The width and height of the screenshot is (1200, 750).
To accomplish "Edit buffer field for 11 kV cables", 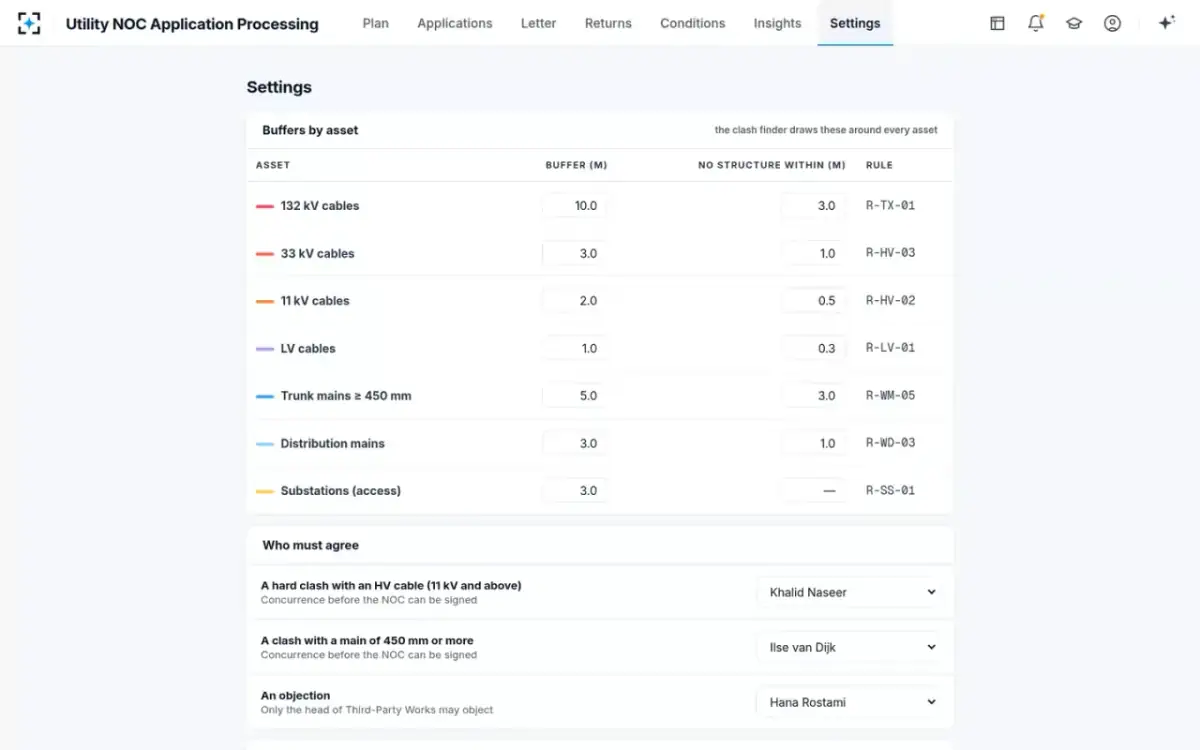I will (x=574, y=301).
